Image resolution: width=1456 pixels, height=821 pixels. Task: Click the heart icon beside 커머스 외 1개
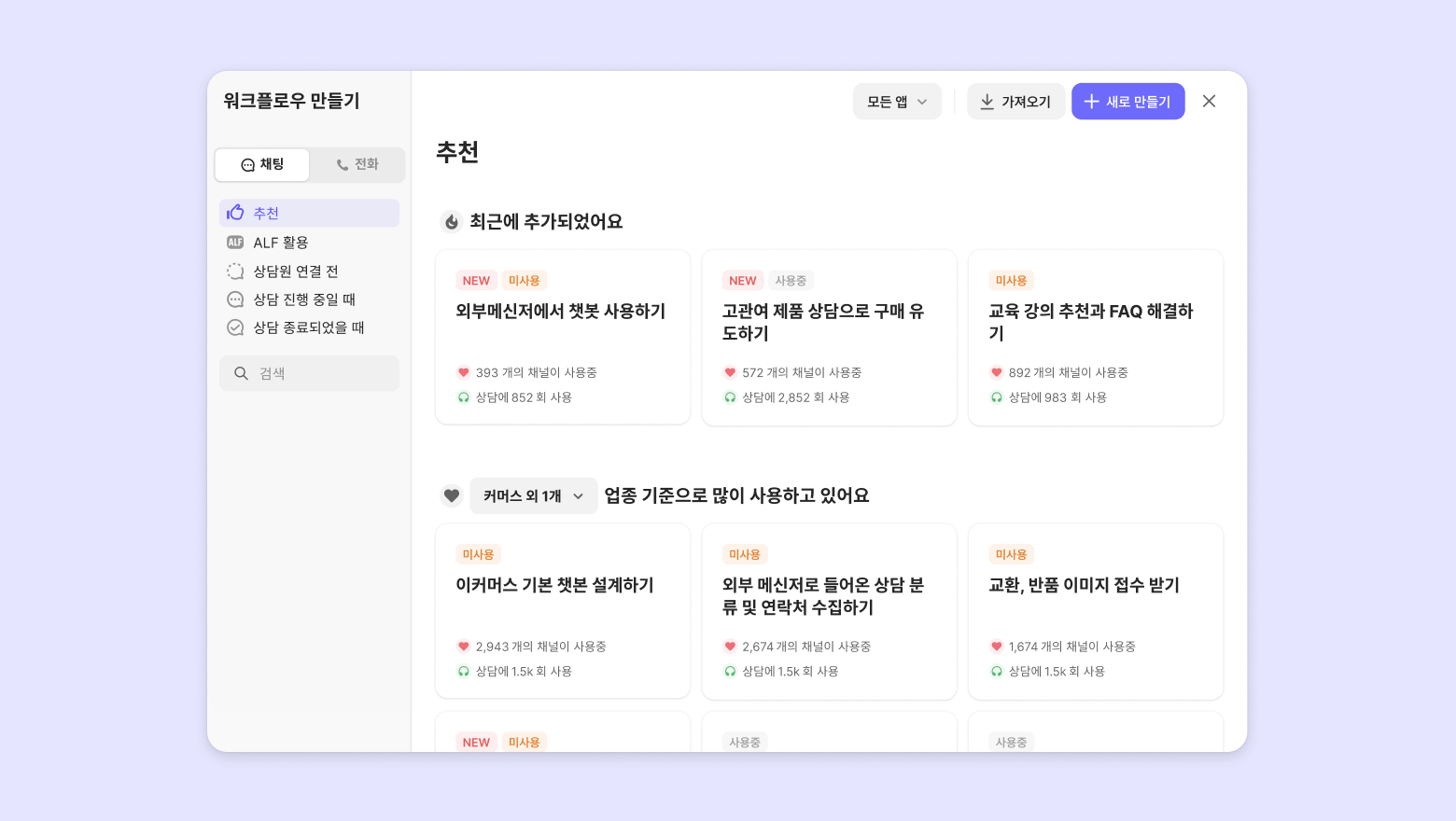pos(452,495)
